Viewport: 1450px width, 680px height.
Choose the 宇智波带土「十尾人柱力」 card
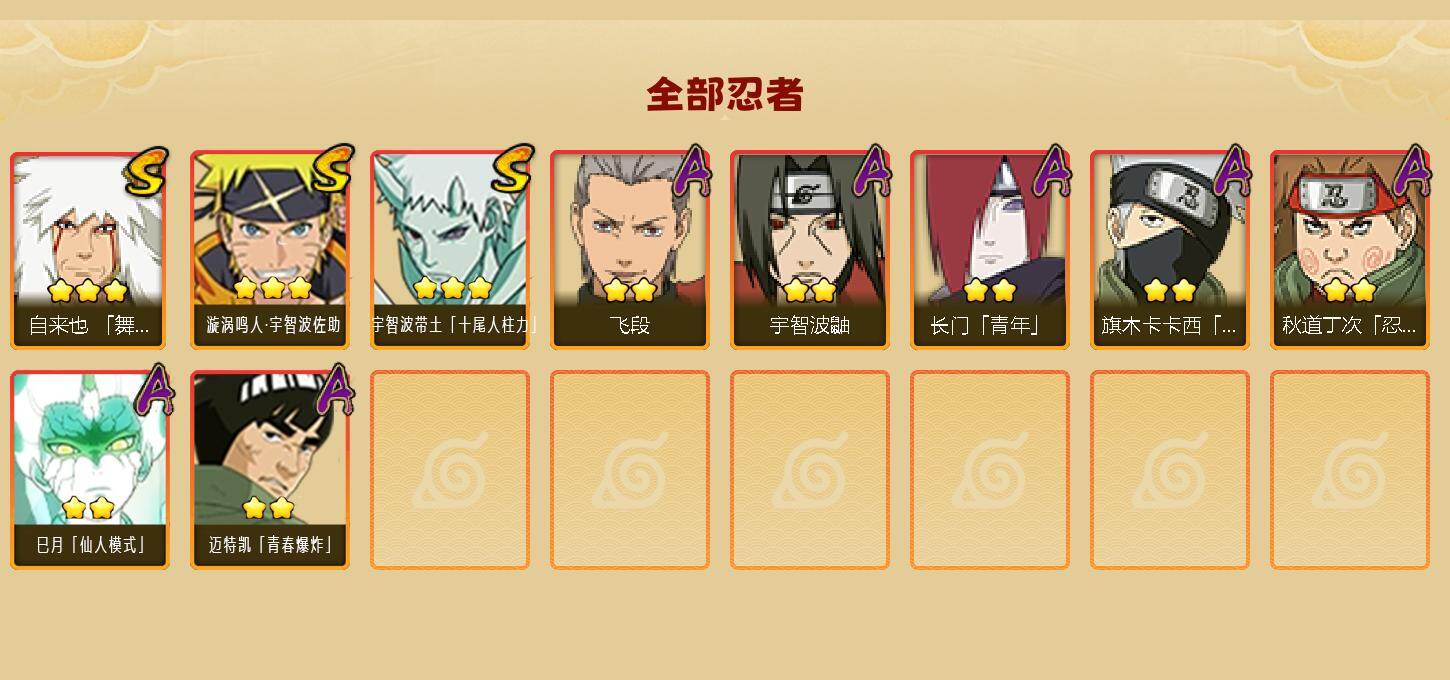(x=450, y=250)
